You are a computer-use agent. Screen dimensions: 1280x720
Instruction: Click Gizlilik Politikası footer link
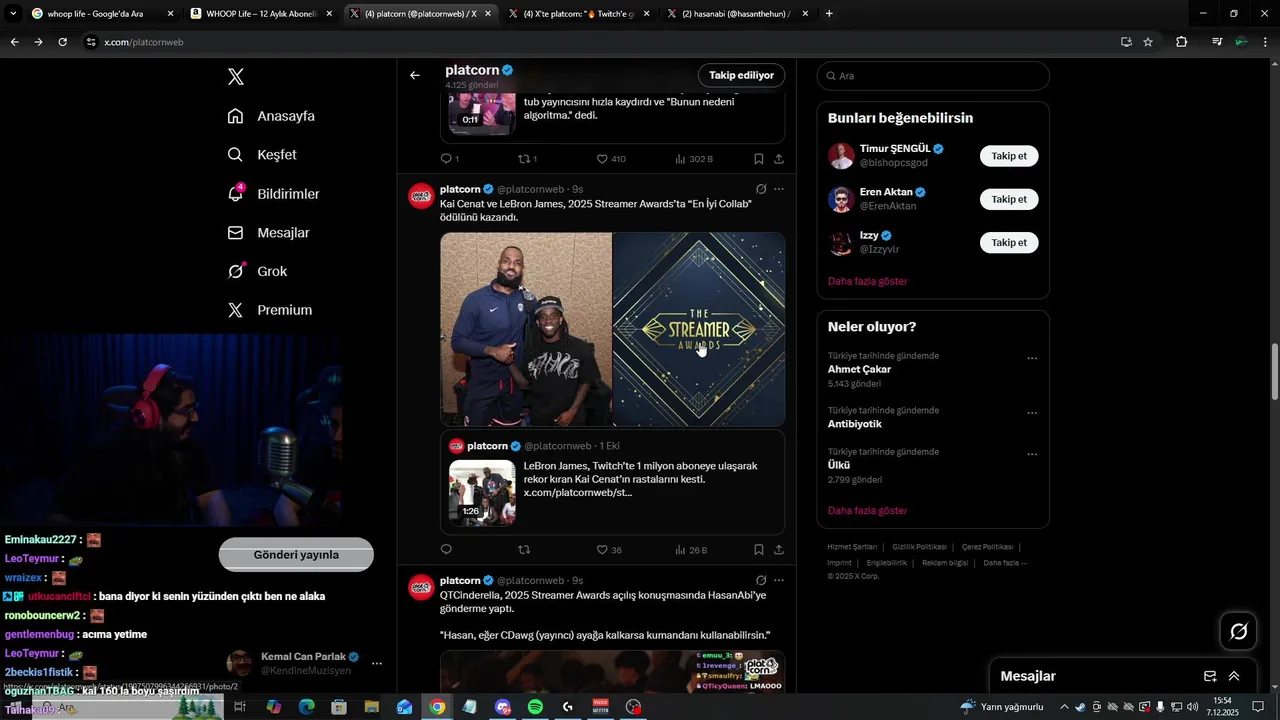click(919, 547)
